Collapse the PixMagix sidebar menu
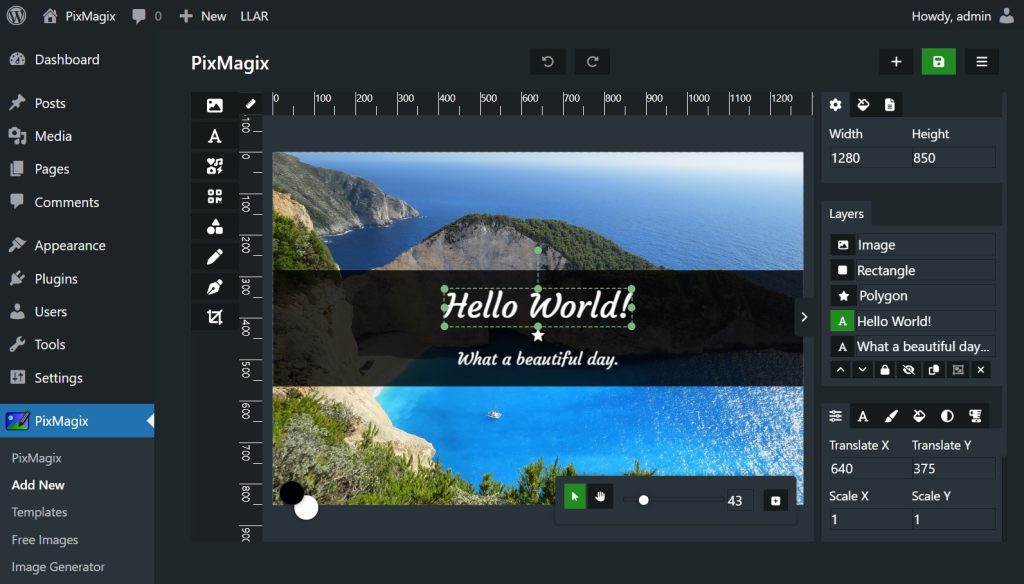 [x=148, y=421]
